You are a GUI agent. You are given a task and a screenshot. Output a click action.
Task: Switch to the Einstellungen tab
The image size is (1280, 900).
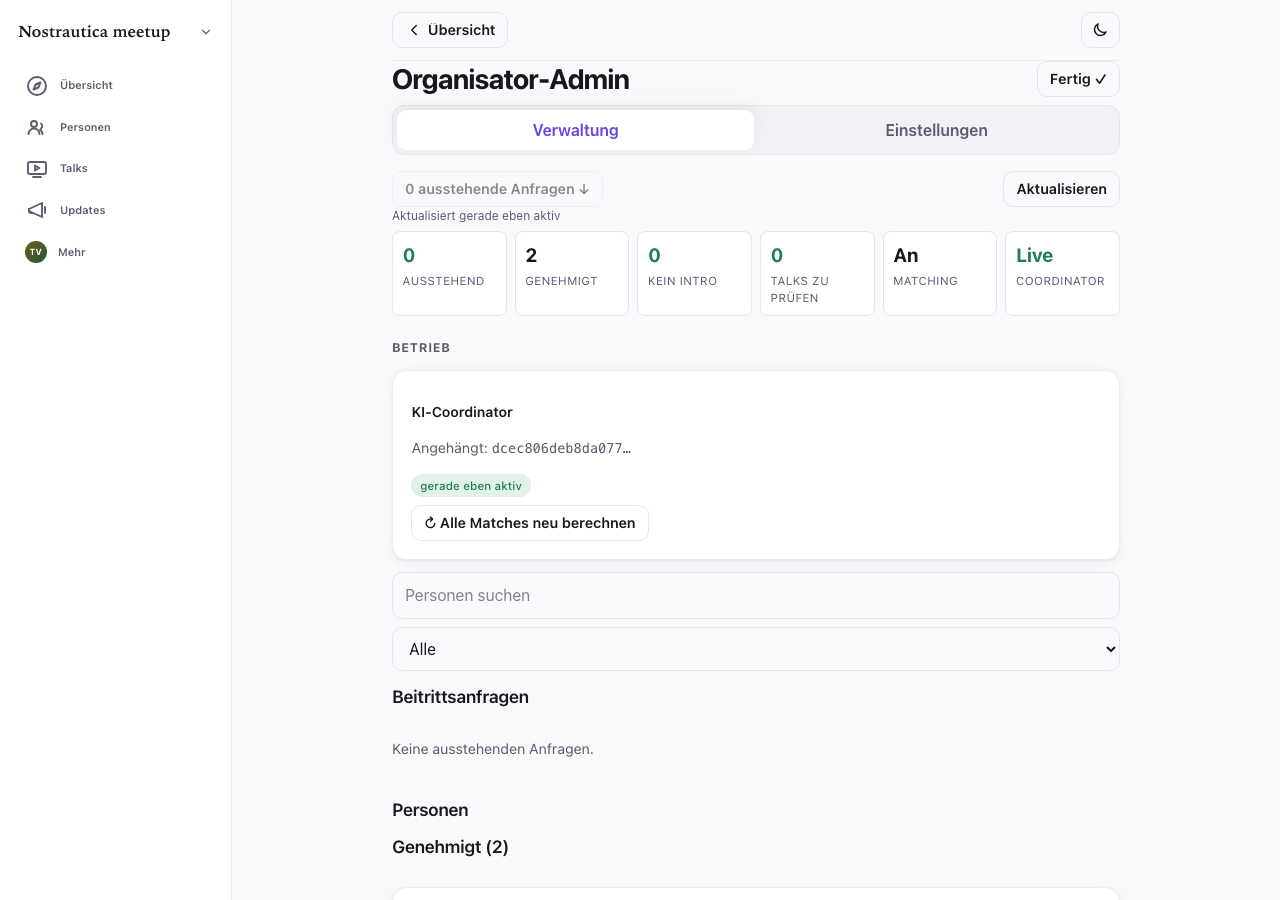tap(936, 130)
